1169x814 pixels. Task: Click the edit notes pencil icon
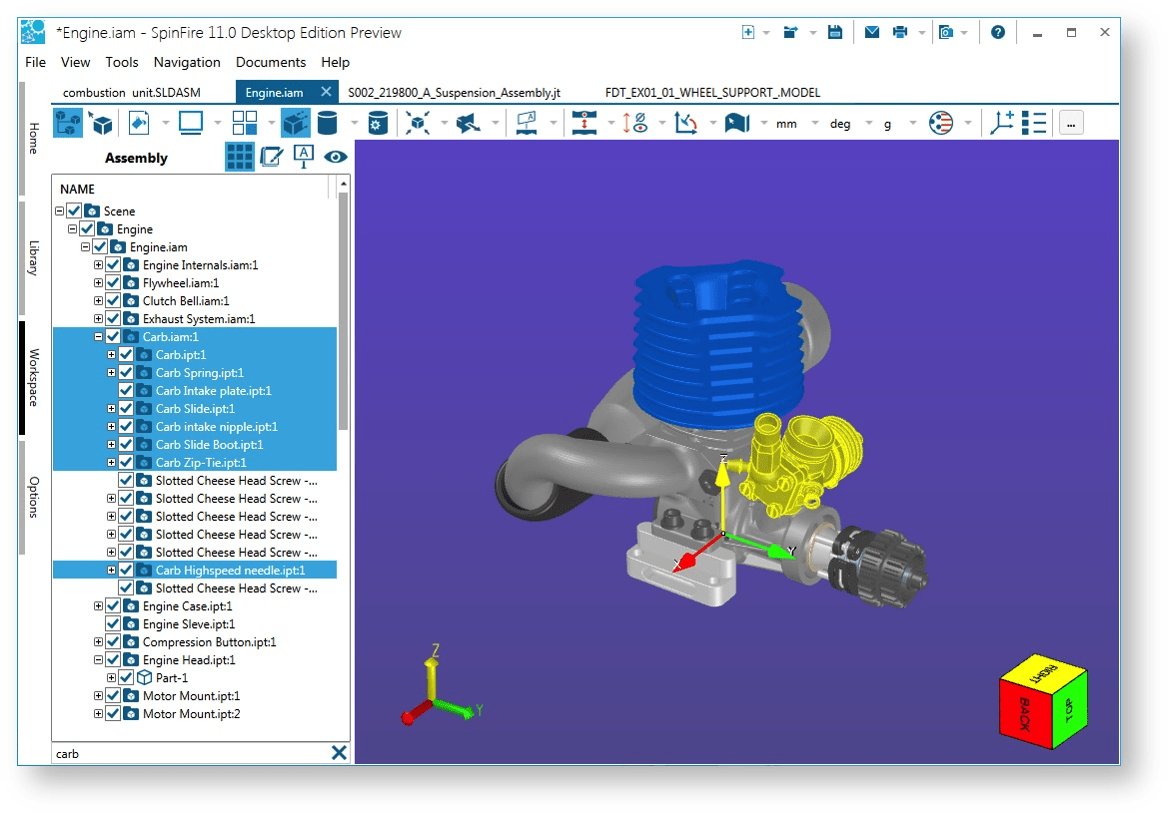(271, 157)
